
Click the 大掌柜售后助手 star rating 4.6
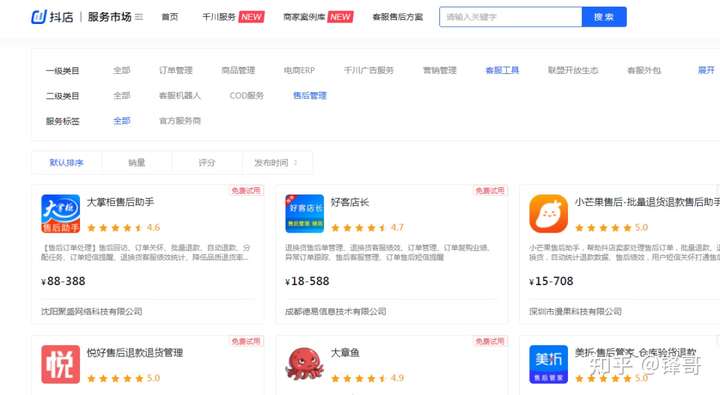(124, 227)
